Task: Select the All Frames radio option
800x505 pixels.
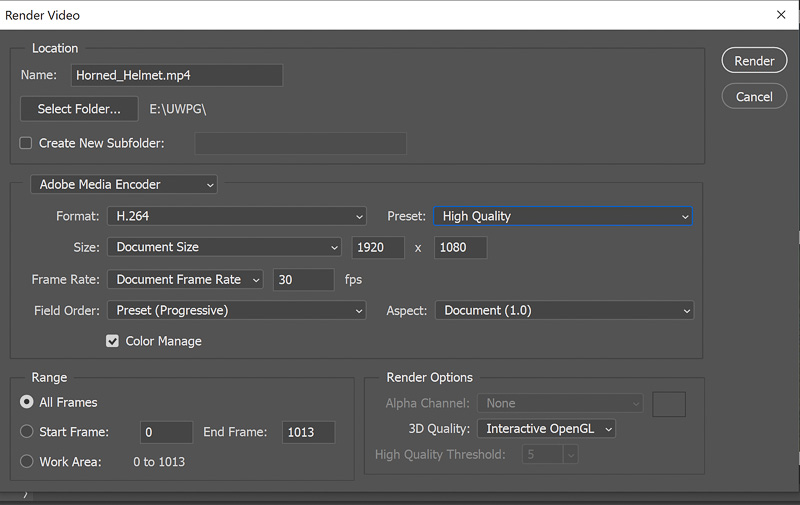Action: (27, 402)
